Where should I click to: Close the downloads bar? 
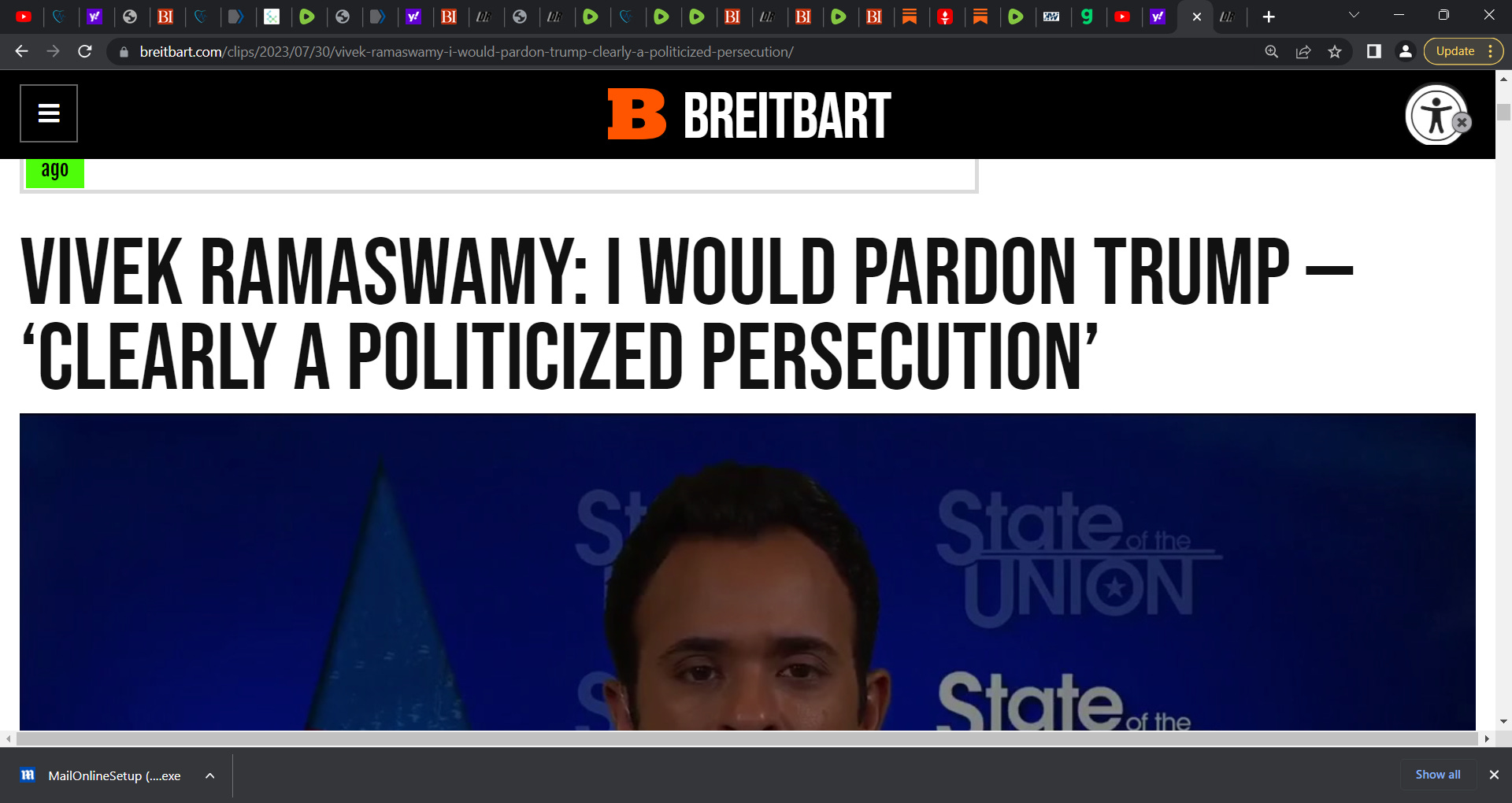1494,775
